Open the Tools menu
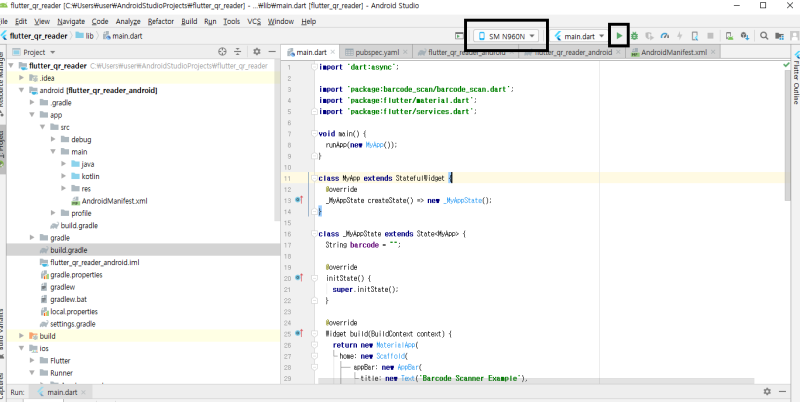 click(x=232, y=21)
